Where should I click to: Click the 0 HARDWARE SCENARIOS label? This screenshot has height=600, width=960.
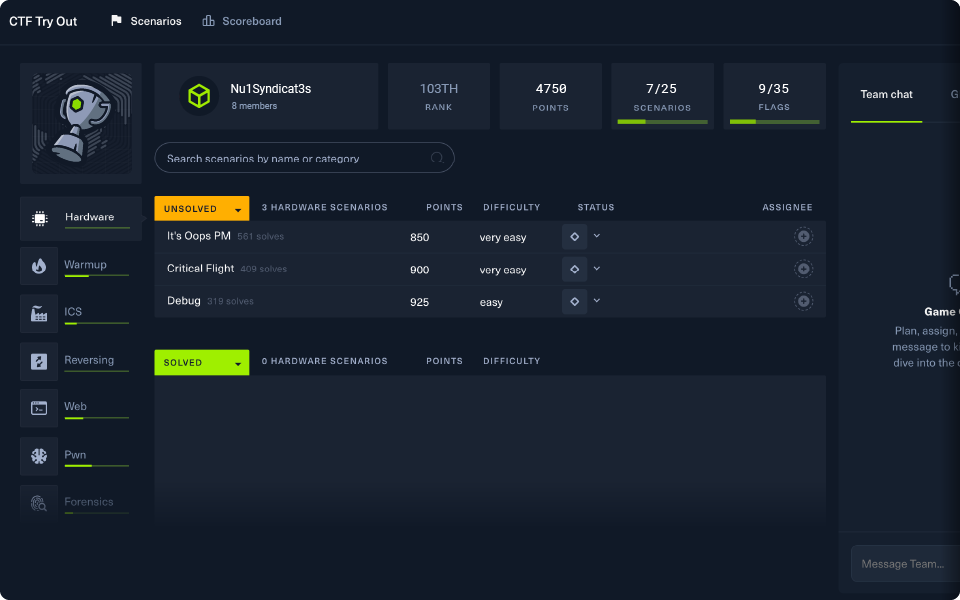324,361
